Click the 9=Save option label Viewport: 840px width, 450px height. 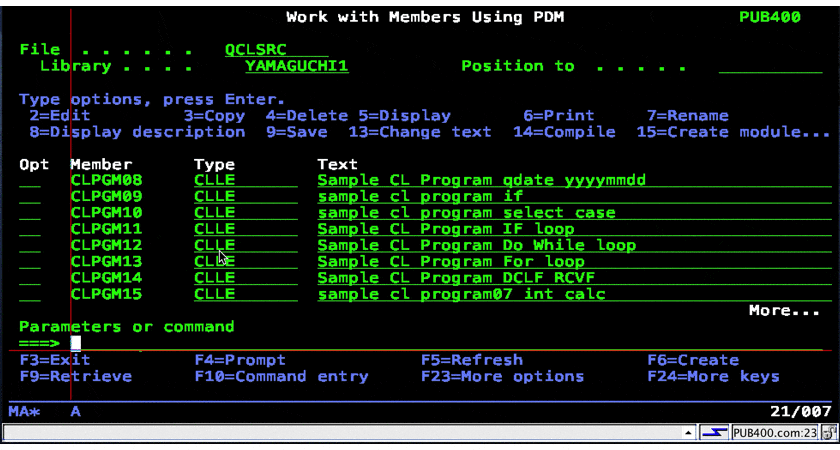coord(297,132)
